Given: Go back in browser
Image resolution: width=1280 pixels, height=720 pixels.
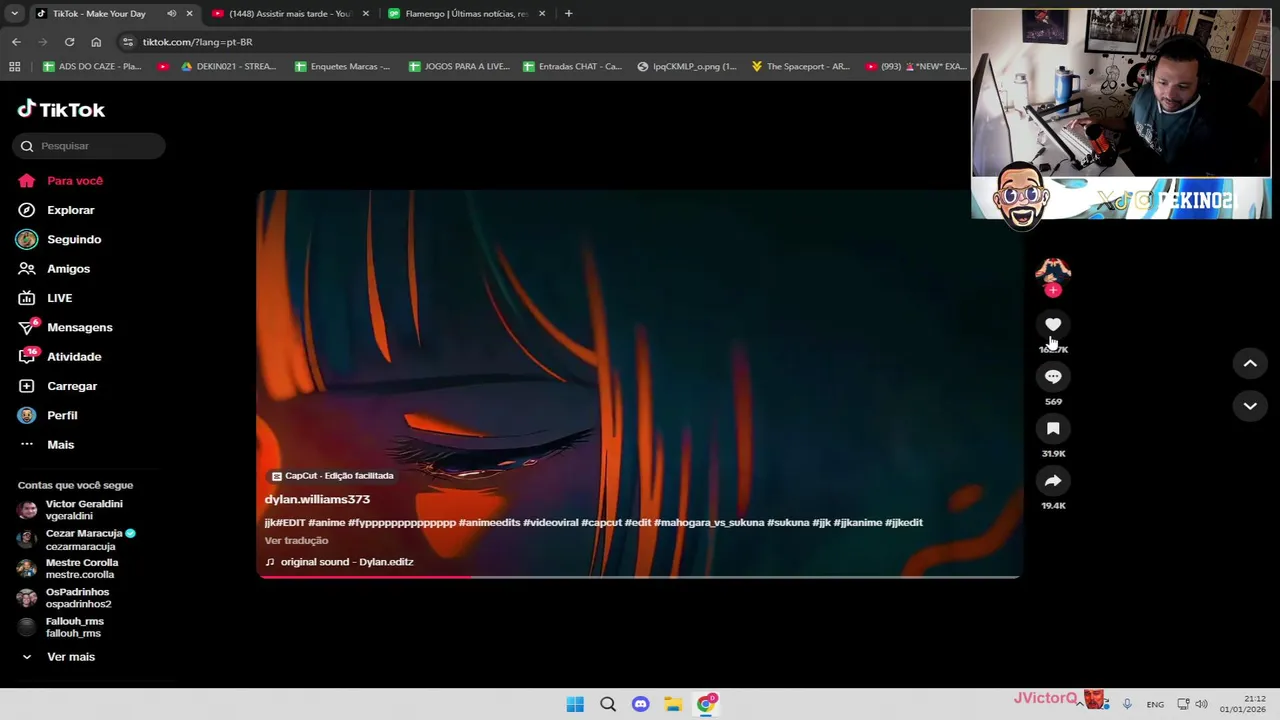Looking at the screenshot, I should [16, 42].
